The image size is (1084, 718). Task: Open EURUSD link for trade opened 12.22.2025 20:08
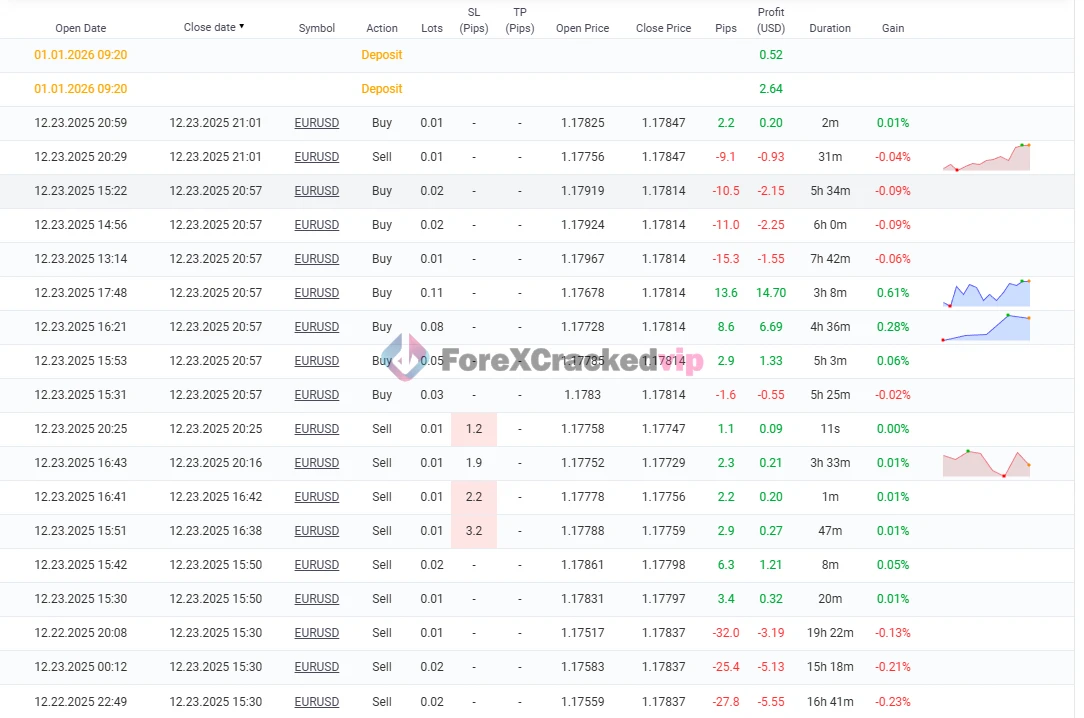pos(316,633)
